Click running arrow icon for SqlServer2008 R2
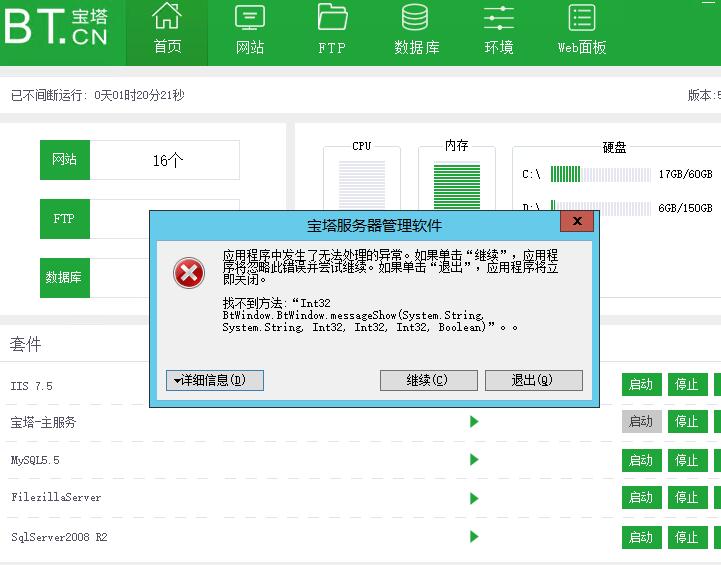The height and width of the screenshot is (565, 721). coord(475,536)
